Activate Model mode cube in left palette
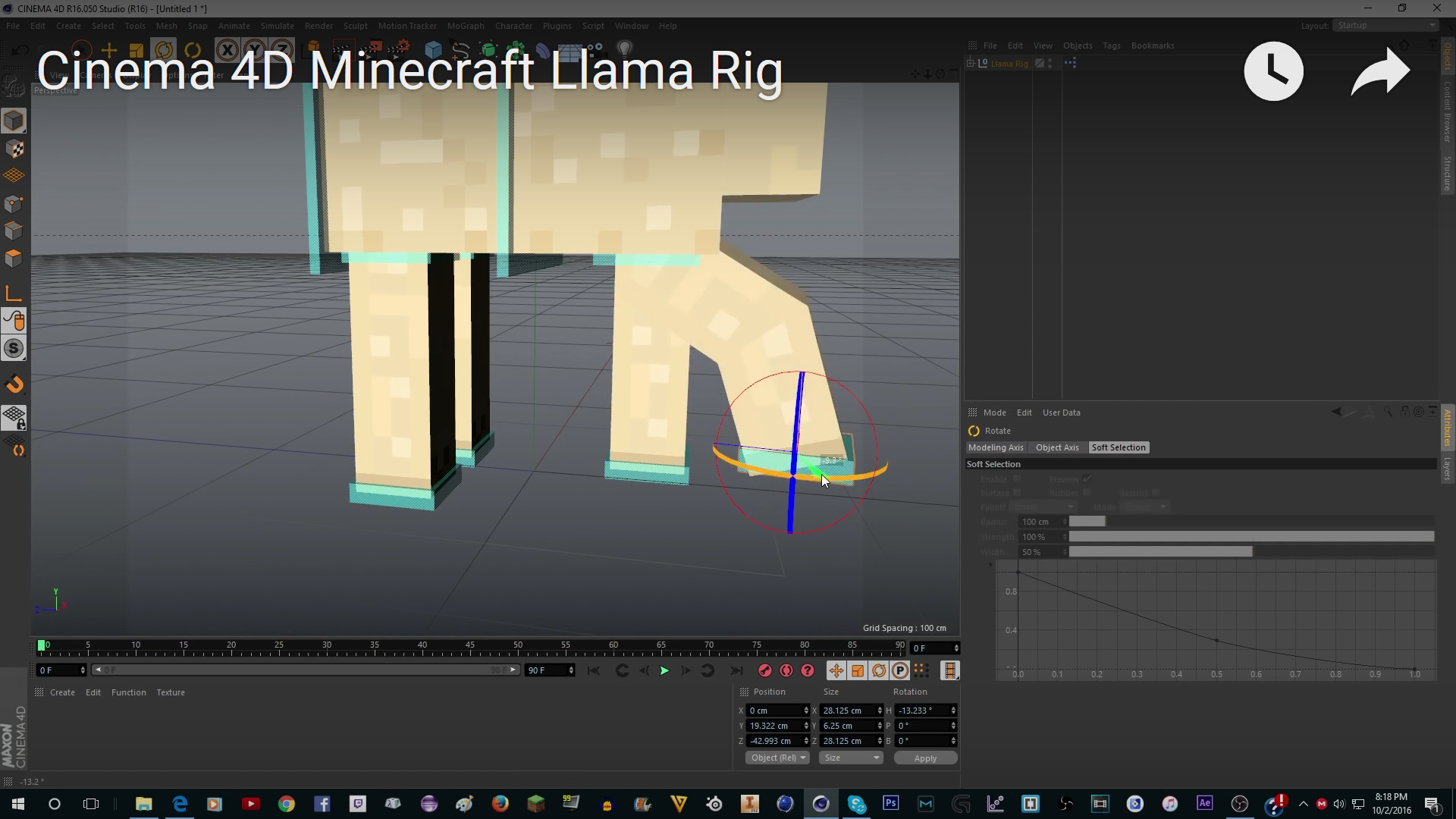This screenshot has height=819, width=1456. [x=14, y=121]
